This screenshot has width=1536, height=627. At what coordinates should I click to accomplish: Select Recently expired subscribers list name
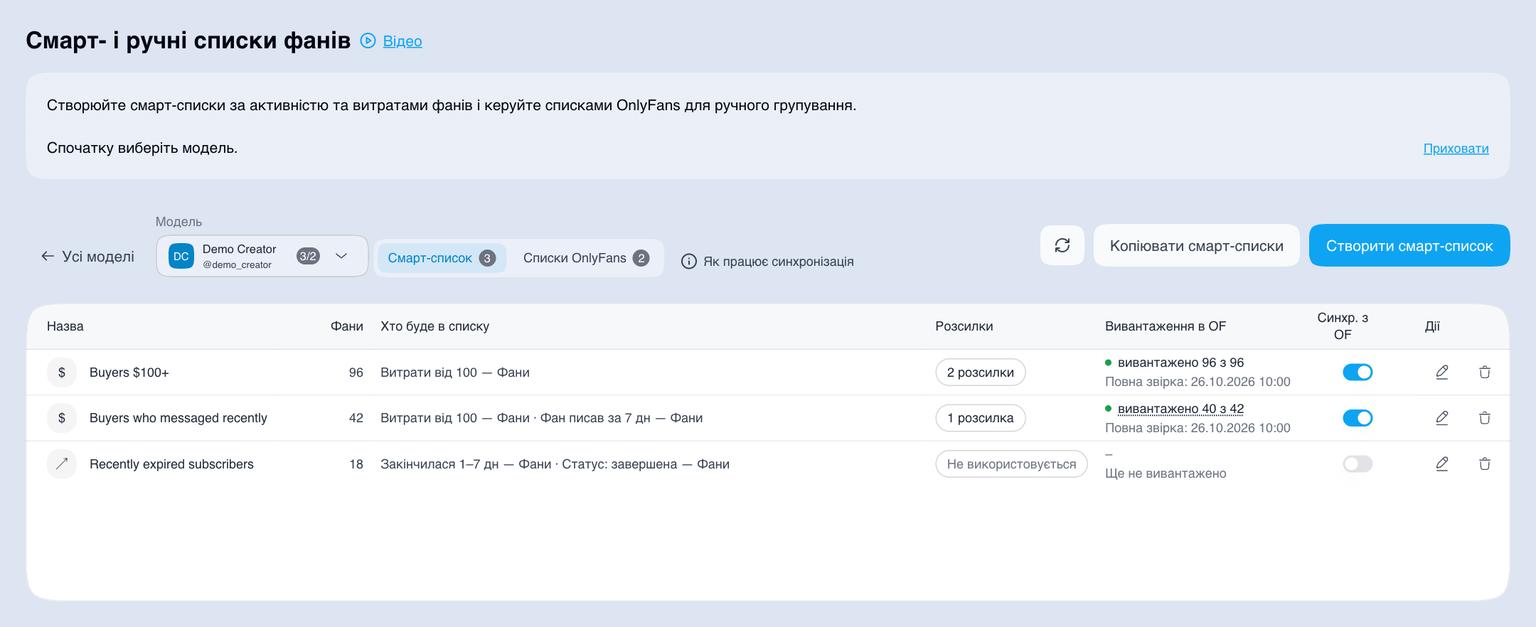pos(171,464)
